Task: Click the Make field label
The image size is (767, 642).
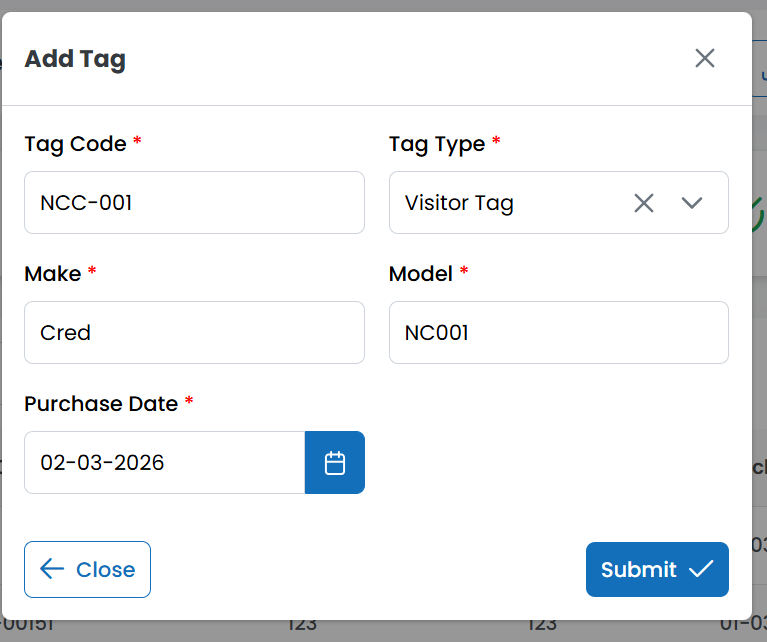Action: 52,274
